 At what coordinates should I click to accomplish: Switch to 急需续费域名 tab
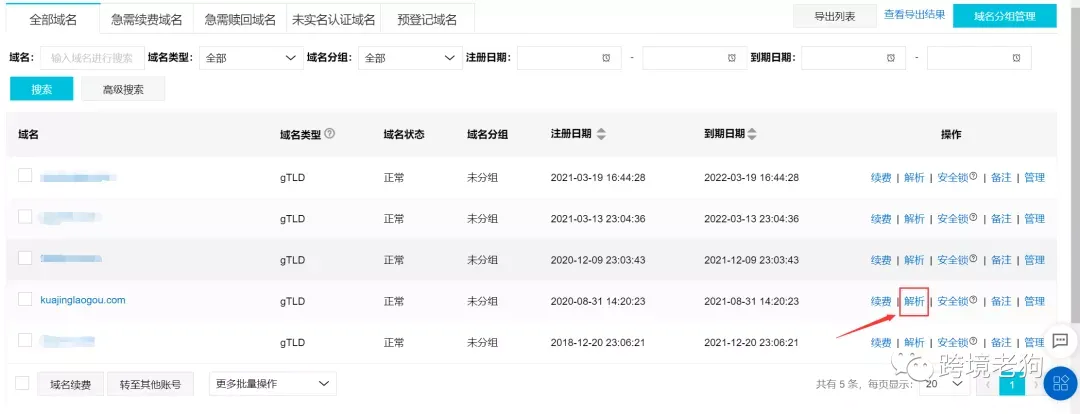pyautogui.click(x=147, y=19)
